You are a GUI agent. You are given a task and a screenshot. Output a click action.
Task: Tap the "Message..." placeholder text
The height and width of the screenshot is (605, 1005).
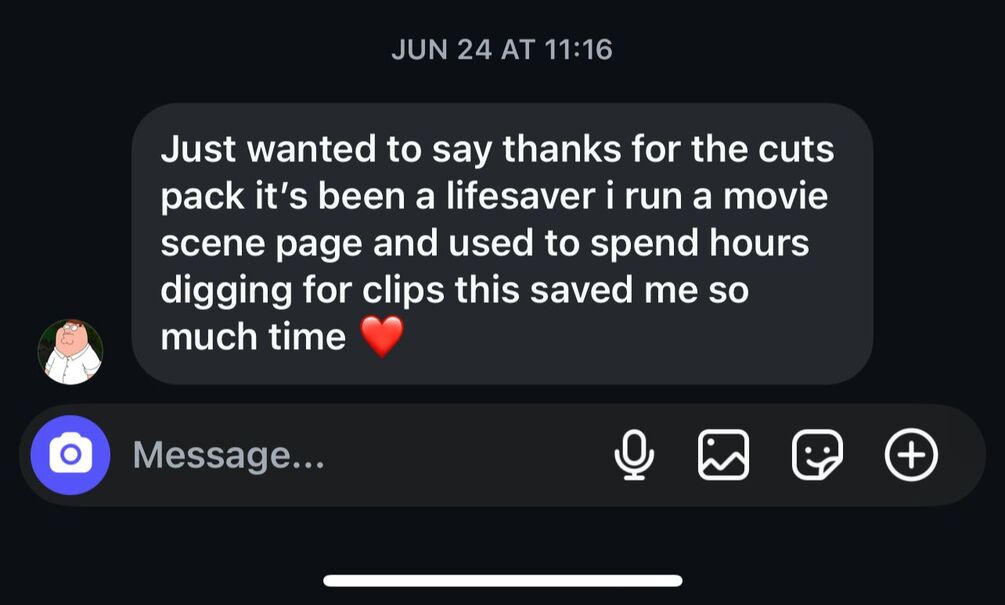(x=229, y=455)
